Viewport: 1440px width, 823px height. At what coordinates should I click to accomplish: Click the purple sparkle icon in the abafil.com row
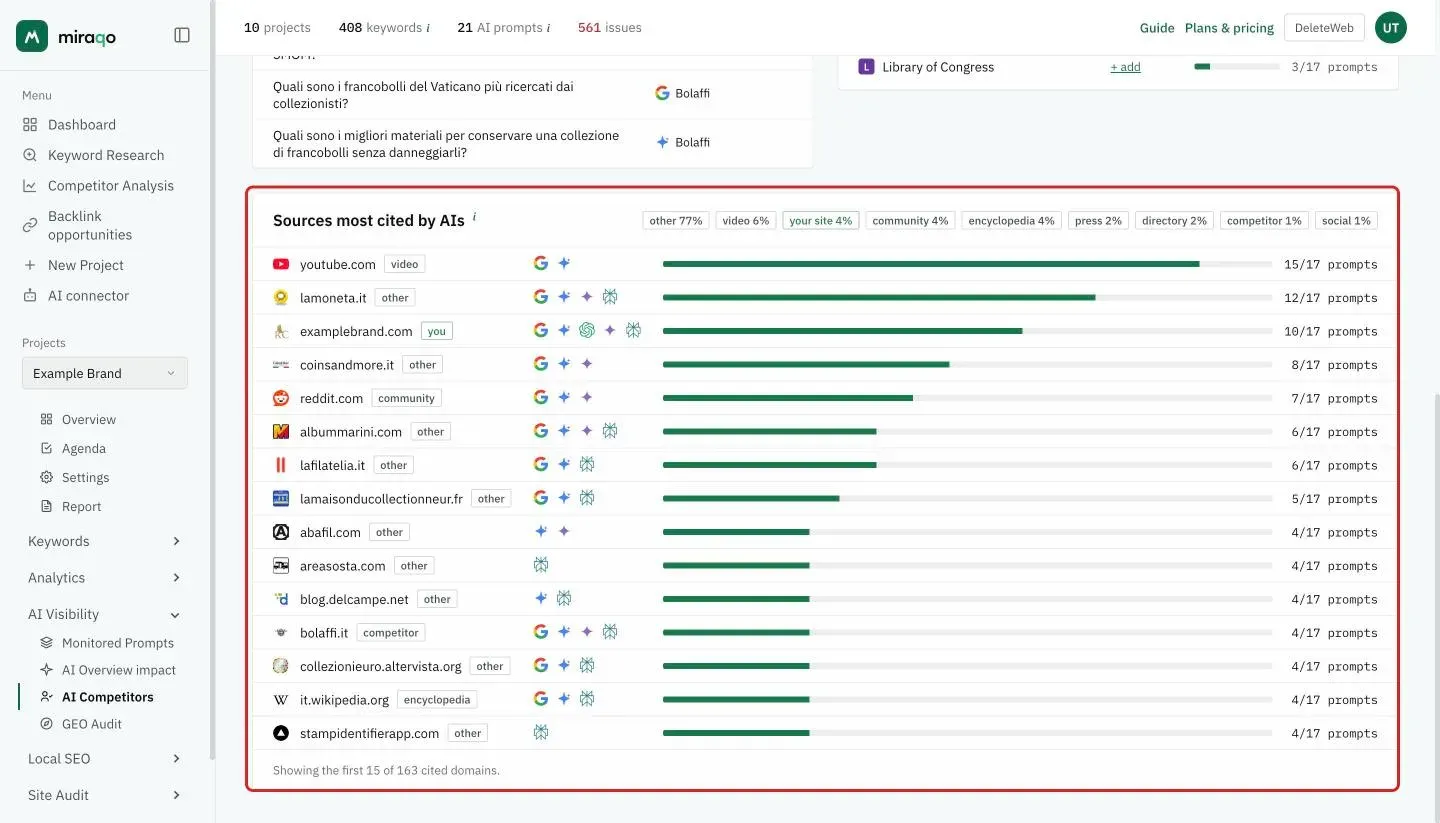pos(564,532)
